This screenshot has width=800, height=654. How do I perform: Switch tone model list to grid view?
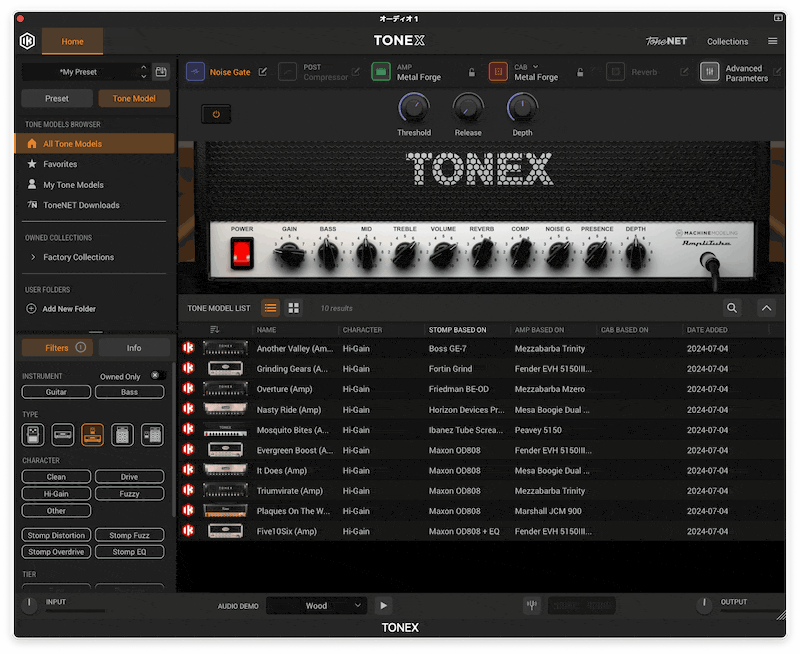pyautogui.click(x=293, y=308)
